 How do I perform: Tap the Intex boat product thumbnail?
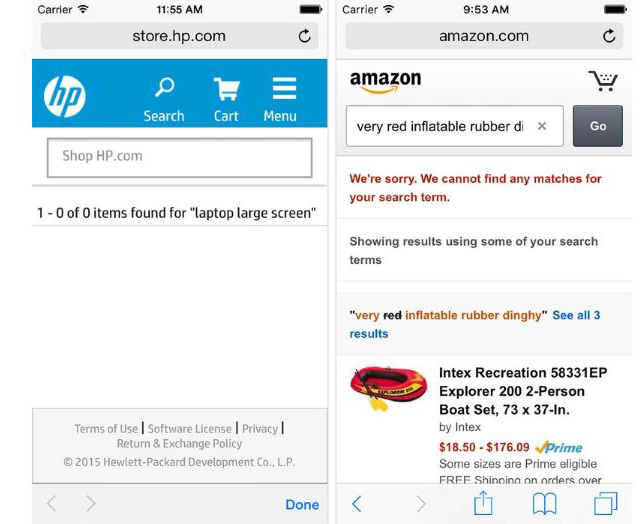(388, 390)
